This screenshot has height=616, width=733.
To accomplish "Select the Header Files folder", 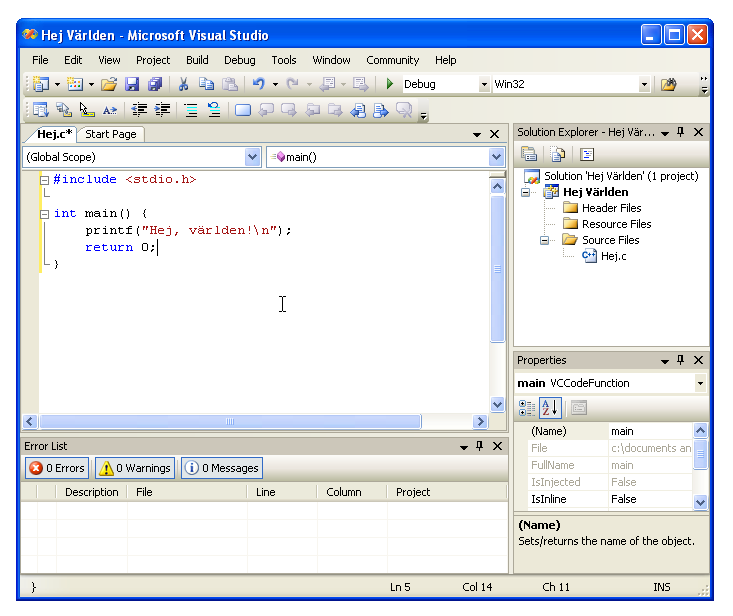I will click(611, 208).
